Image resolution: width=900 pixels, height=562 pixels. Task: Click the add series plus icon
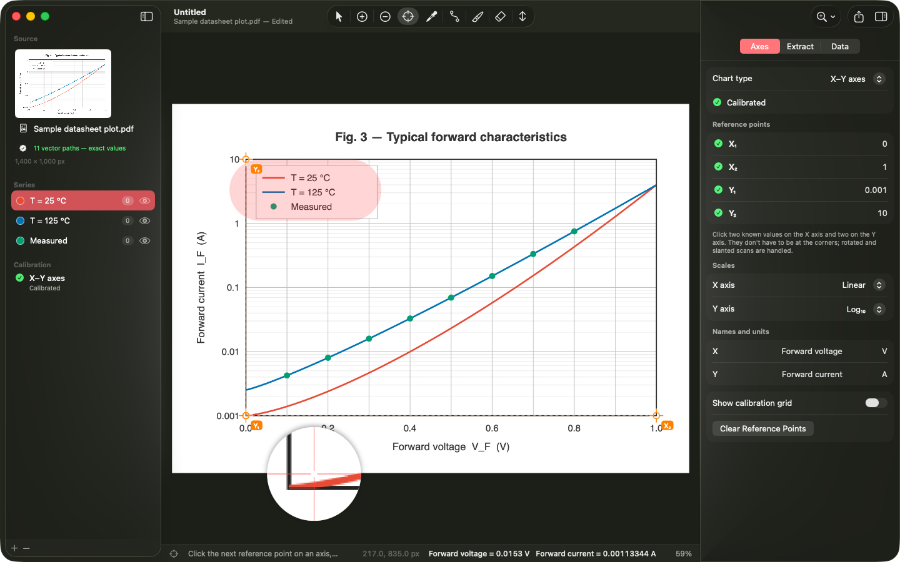pyautogui.click(x=15, y=548)
